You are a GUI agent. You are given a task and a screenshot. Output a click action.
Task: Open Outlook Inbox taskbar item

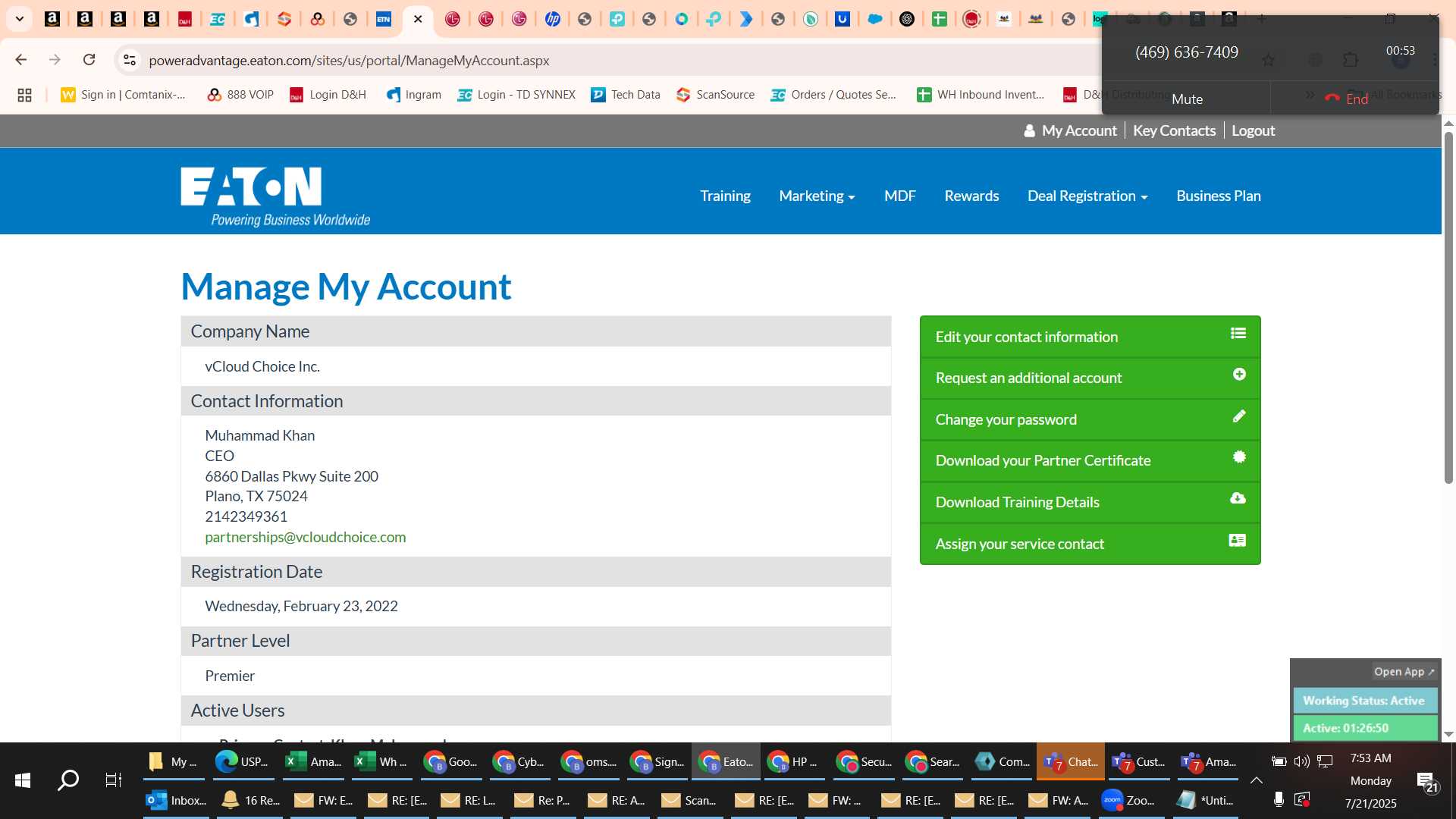tap(177, 800)
